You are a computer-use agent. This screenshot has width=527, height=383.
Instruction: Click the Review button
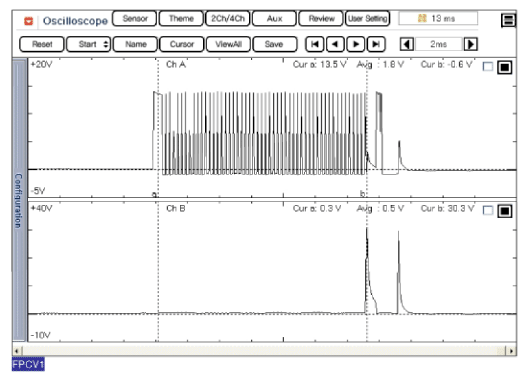point(321,18)
